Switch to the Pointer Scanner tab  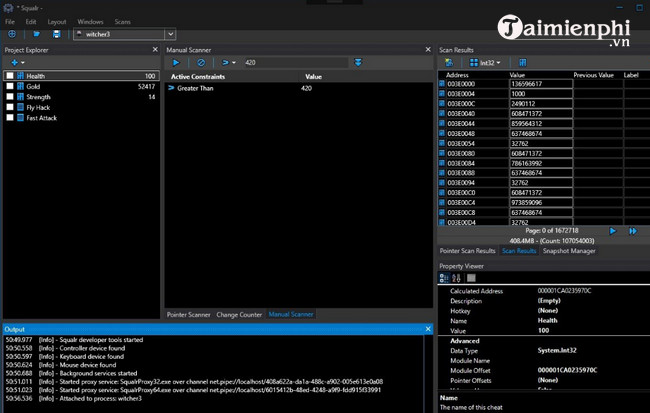pyautogui.click(x=189, y=315)
